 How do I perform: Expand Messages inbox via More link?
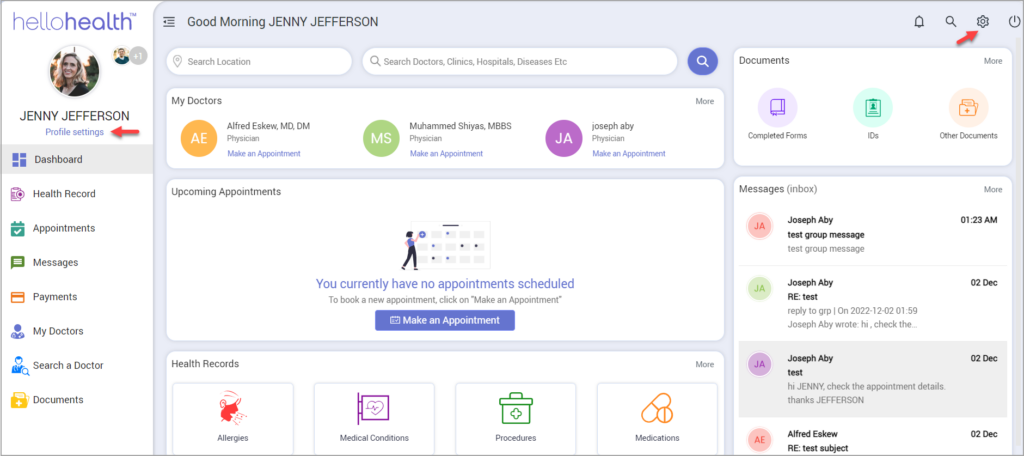click(x=992, y=189)
